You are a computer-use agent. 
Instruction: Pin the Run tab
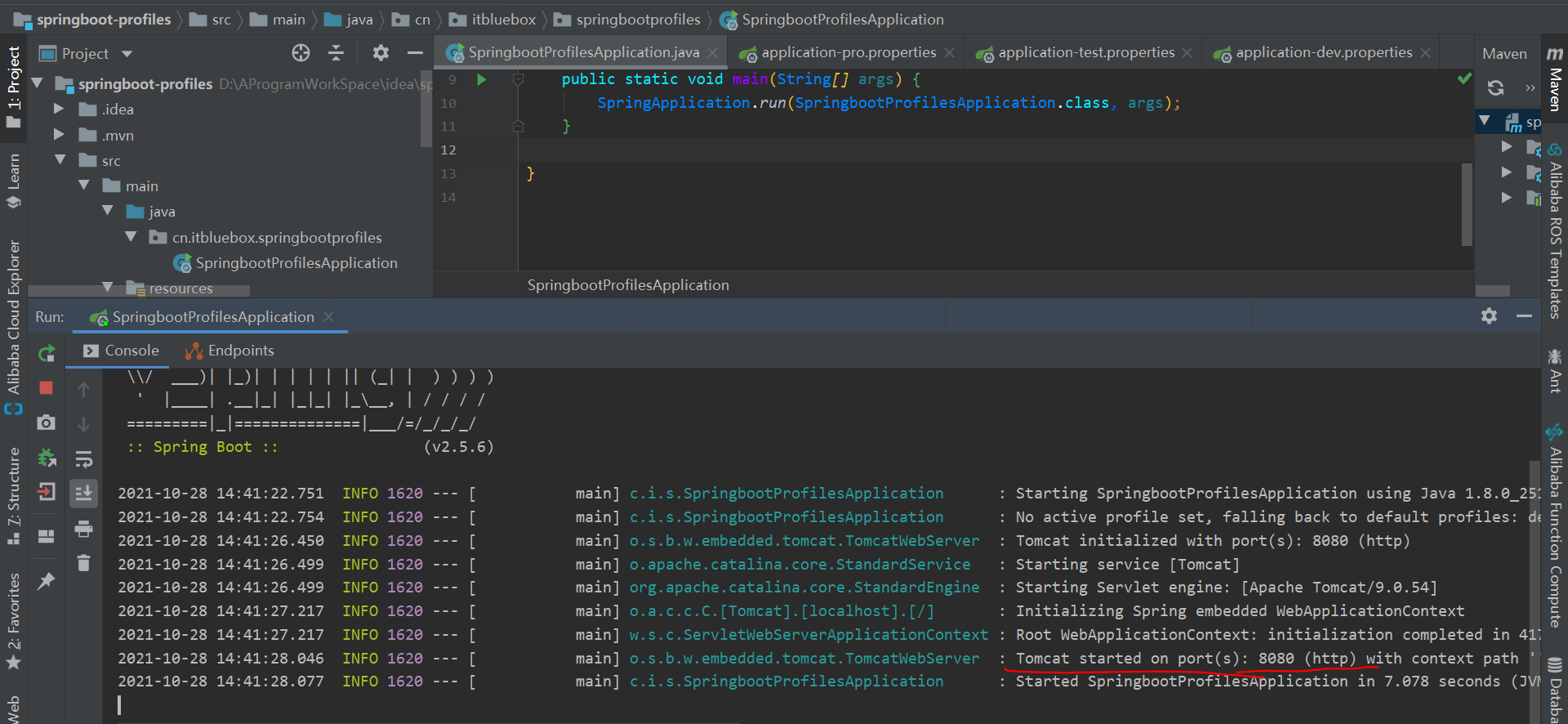point(47,580)
